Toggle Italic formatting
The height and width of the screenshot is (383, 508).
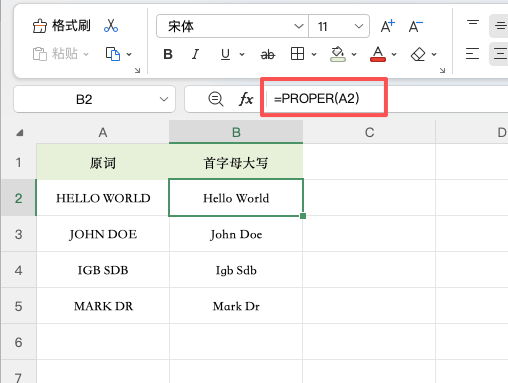click(195, 54)
